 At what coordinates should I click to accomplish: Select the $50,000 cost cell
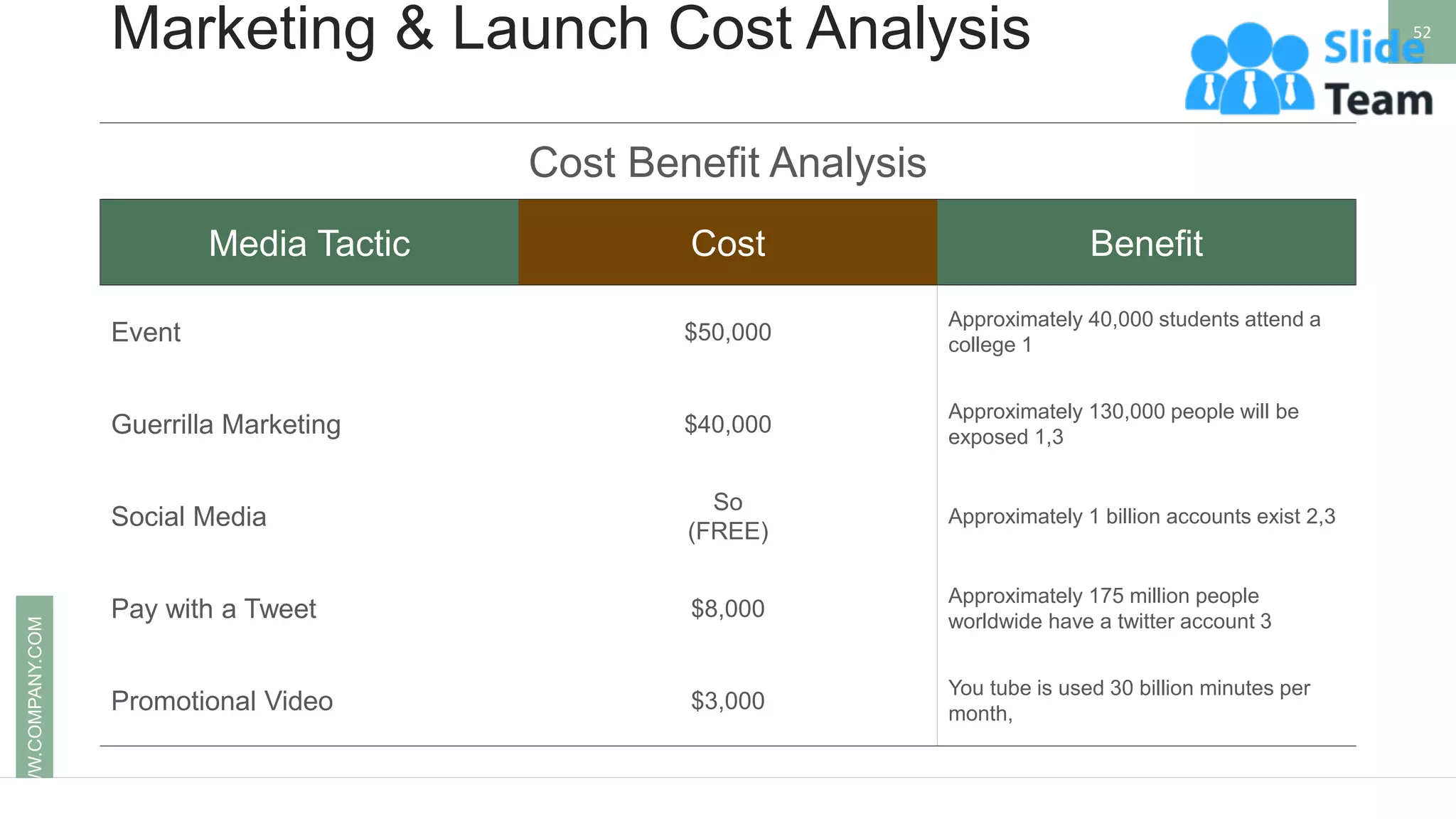pyautogui.click(x=727, y=332)
